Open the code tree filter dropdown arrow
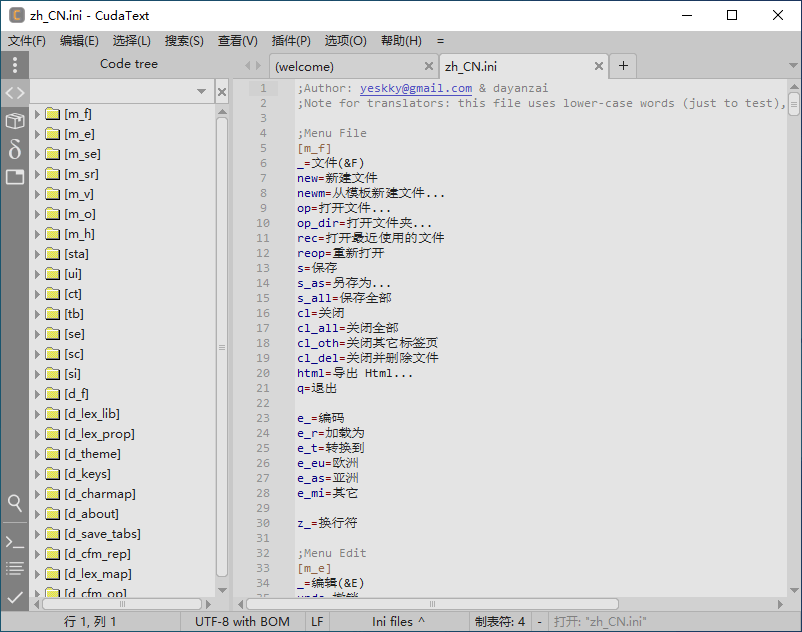The width and height of the screenshot is (802, 632). pos(202,92)
